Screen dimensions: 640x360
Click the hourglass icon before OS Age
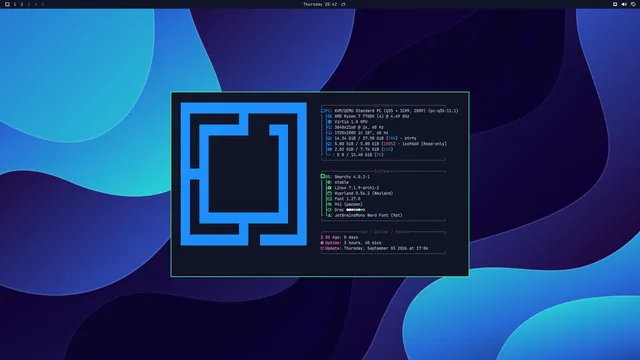(x=322, y=237)
